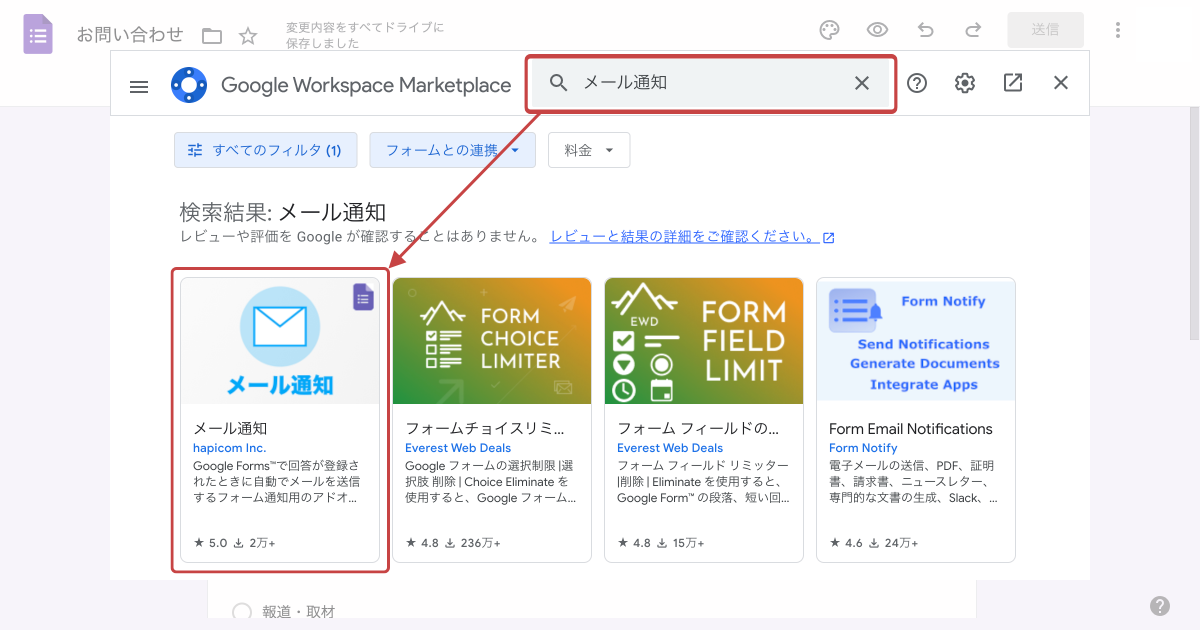
Task: Open the Form Choice Limiter thumbnail
Action: point(492,341)
